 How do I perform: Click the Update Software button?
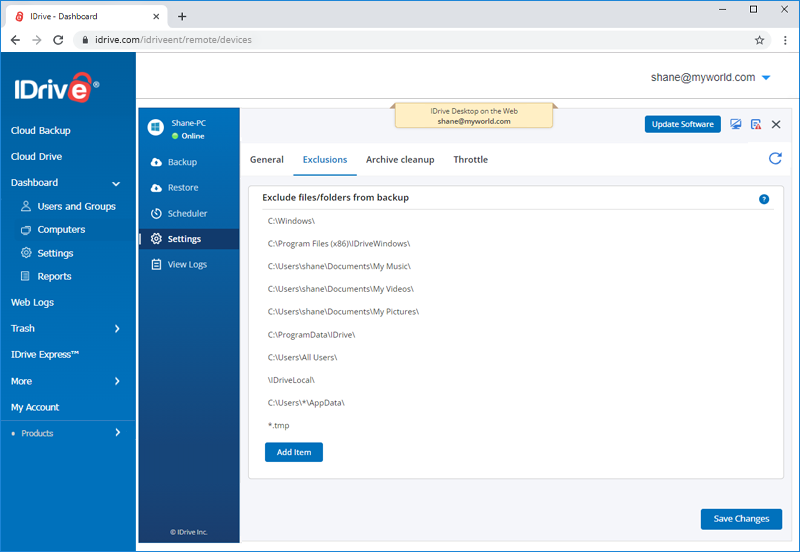(x=683, y=124)
